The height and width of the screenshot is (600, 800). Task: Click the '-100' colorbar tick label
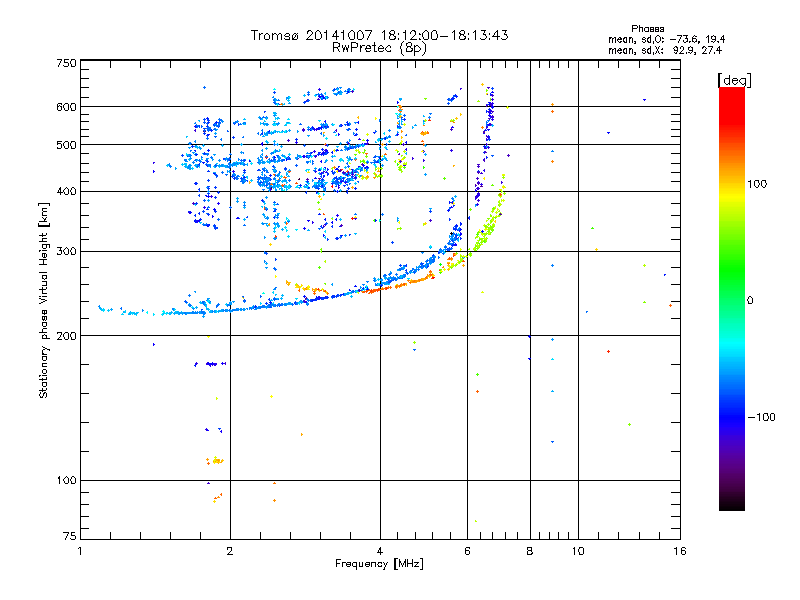pyautogui.click(x=761, y=417)
